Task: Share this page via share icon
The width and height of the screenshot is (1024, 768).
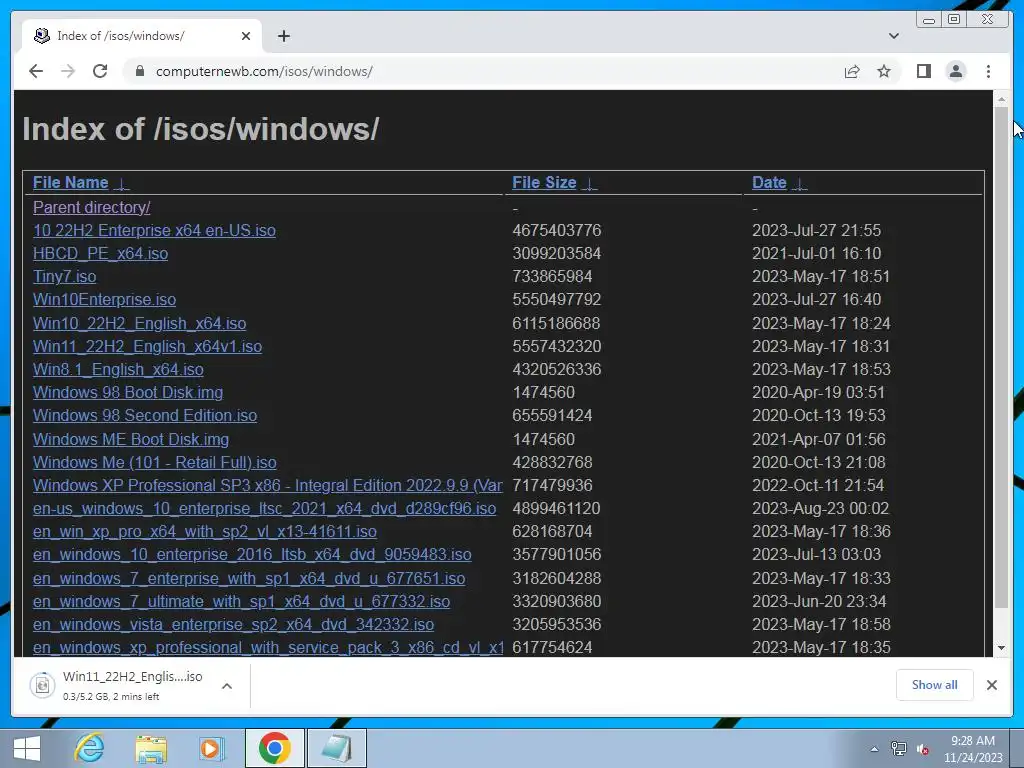Action: (852, 71)
